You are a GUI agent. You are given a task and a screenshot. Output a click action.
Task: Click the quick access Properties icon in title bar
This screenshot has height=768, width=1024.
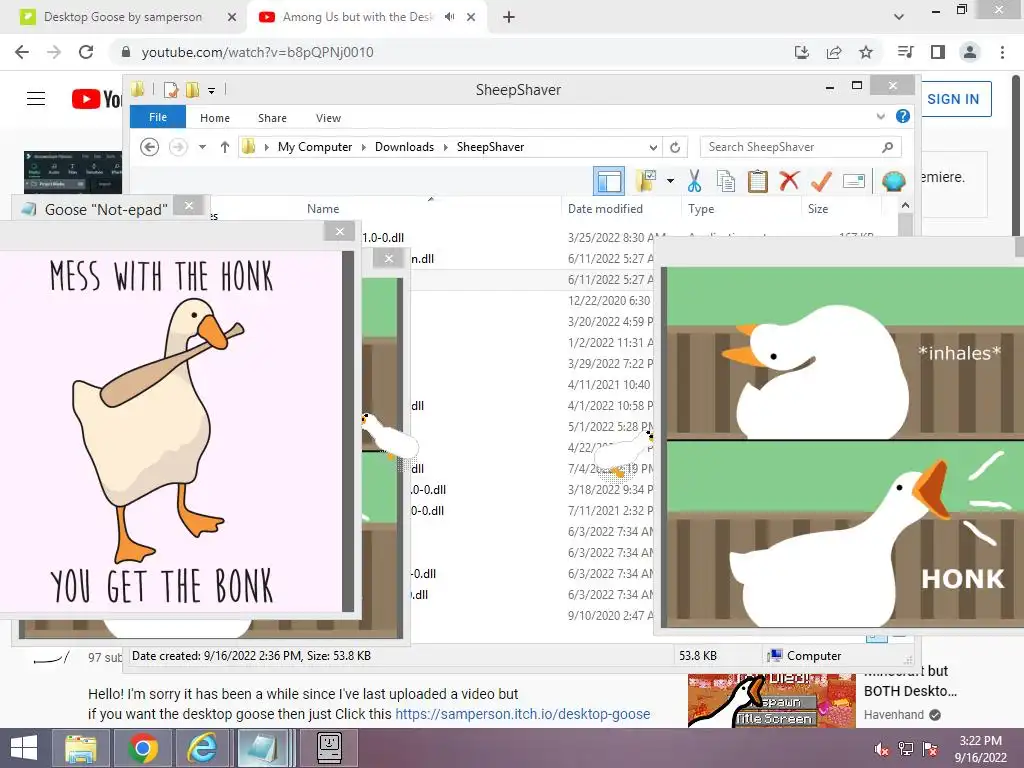171,89
